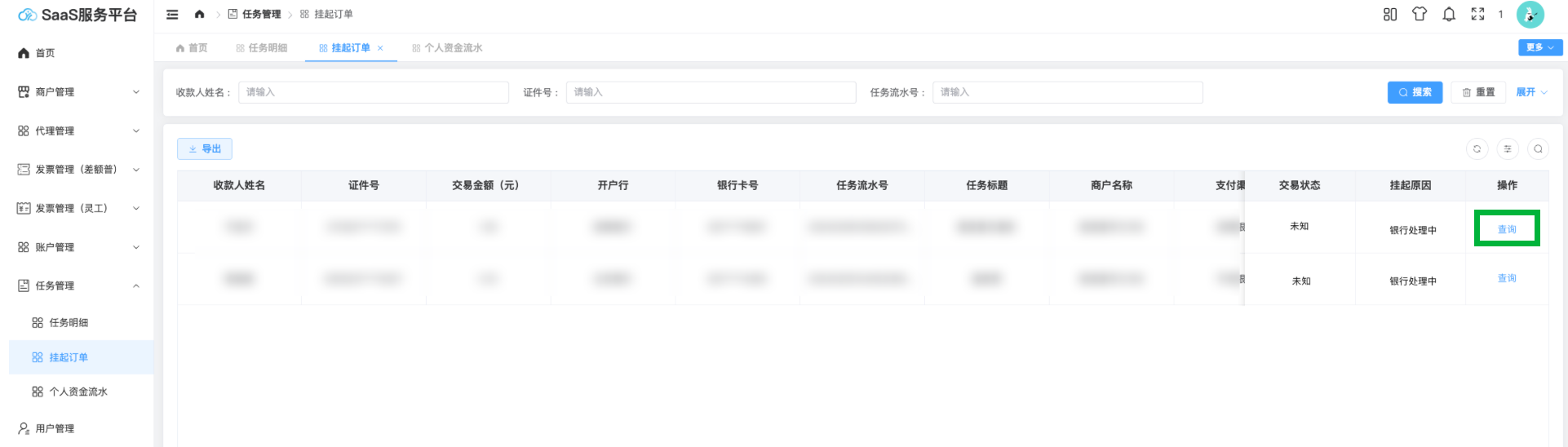Viewport: 1568px width, 447px height.
Task: Switch to the 任务明细 tab
Action: pyautogui.click(x=262, y=48)
